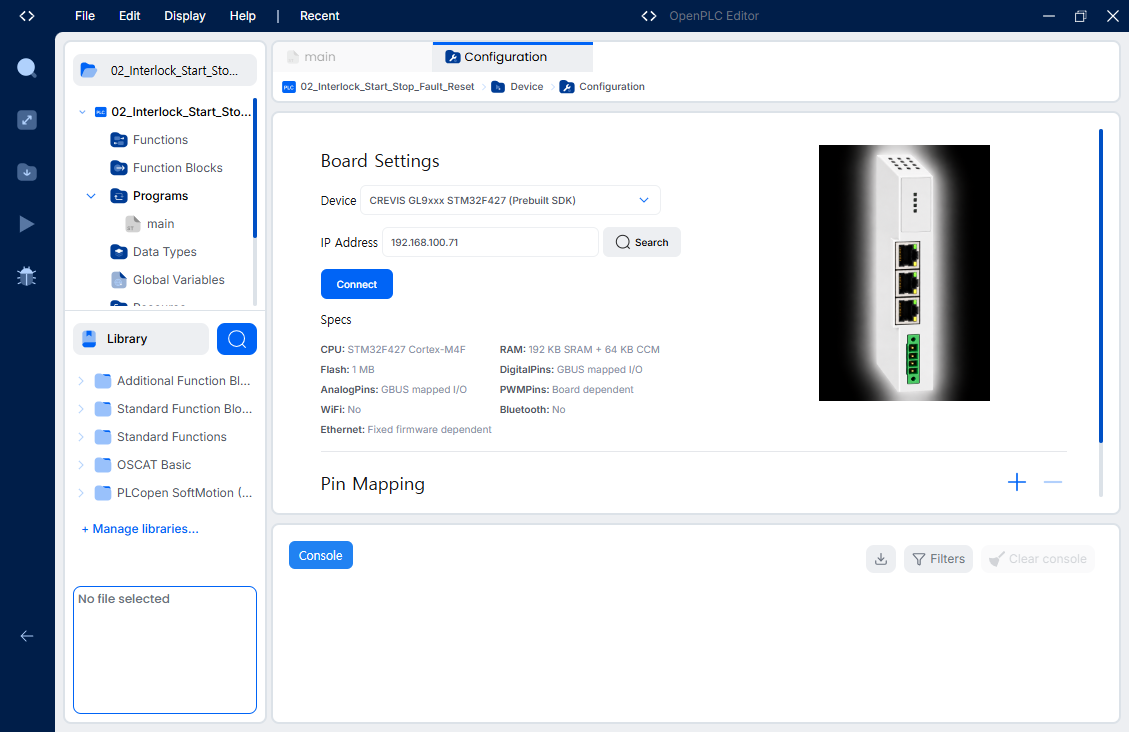The width and height of the screenshot is (1129, 732).
Task: Collapse the 02_Interlock project tree node
Action: (x=82, y=112)
